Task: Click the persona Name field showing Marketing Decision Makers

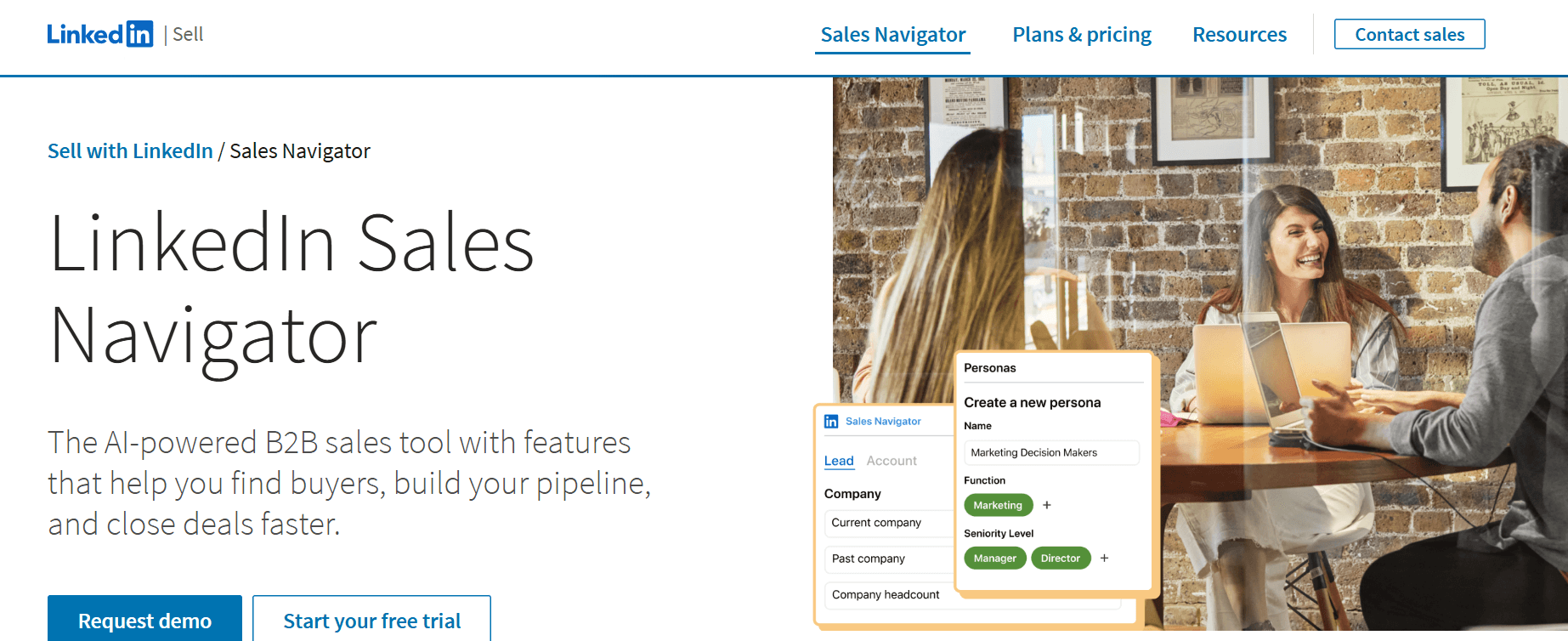Action: tap(1051, 452)
